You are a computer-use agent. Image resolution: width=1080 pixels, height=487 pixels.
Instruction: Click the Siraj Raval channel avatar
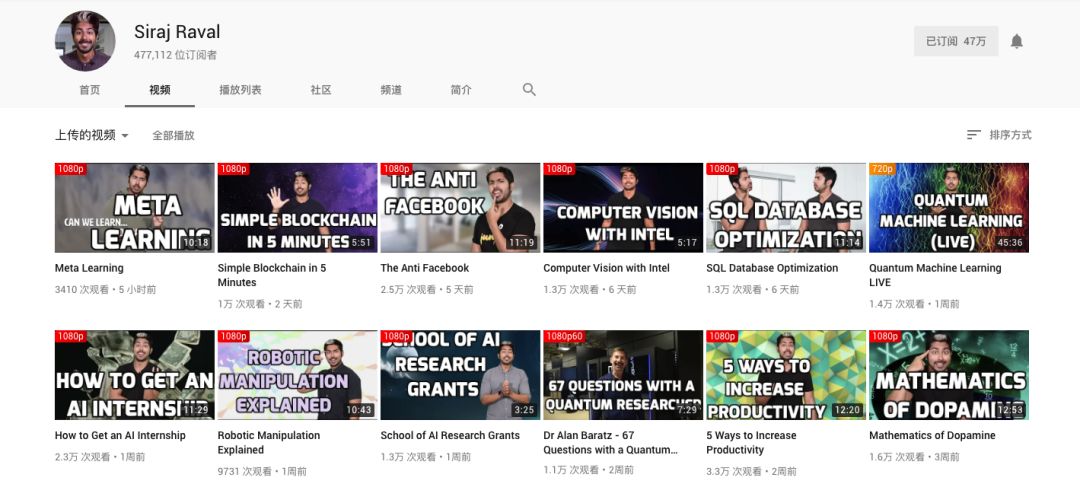coord(85,41)
